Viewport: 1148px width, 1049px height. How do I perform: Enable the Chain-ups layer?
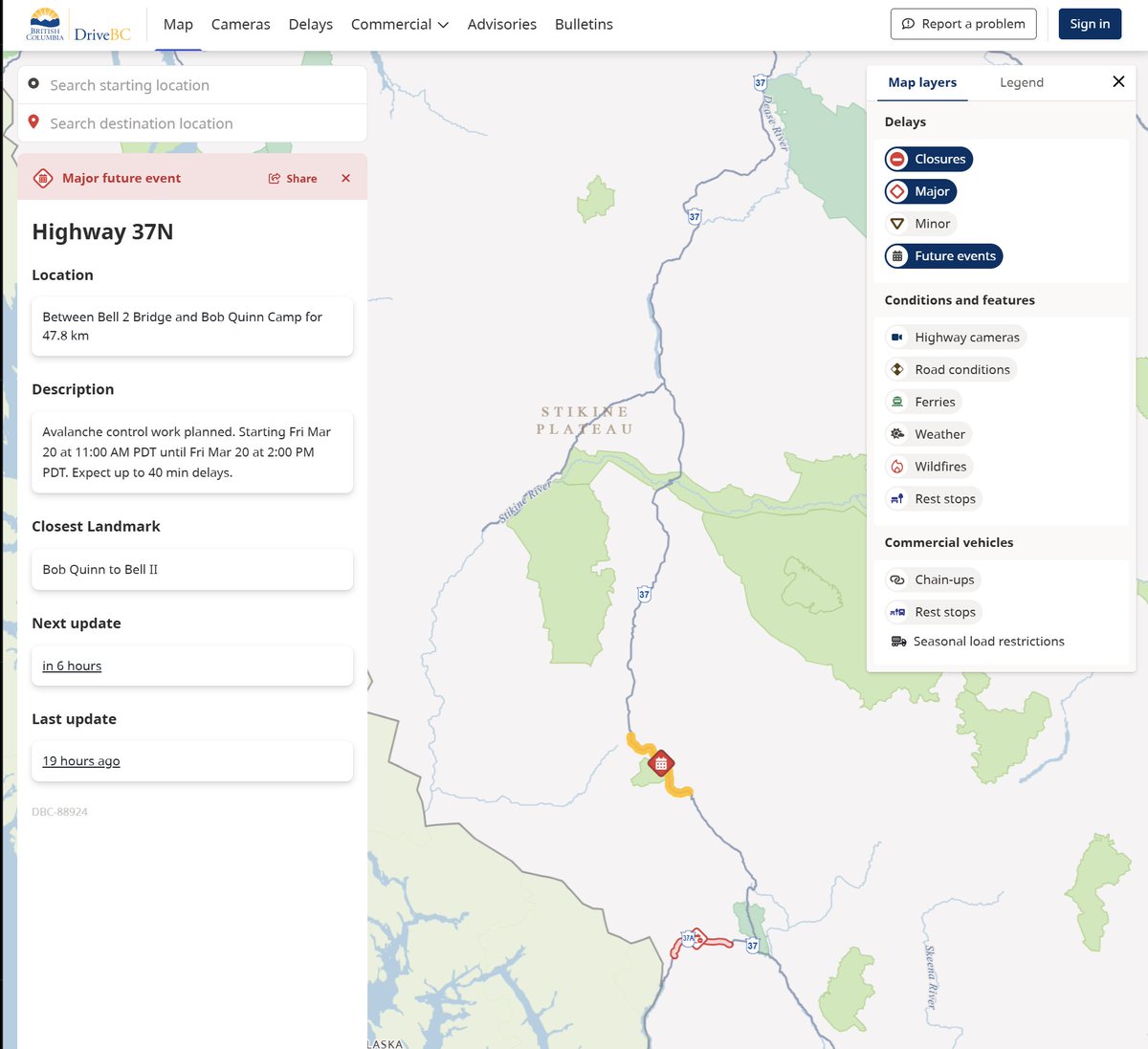click(x=933, y=579)
